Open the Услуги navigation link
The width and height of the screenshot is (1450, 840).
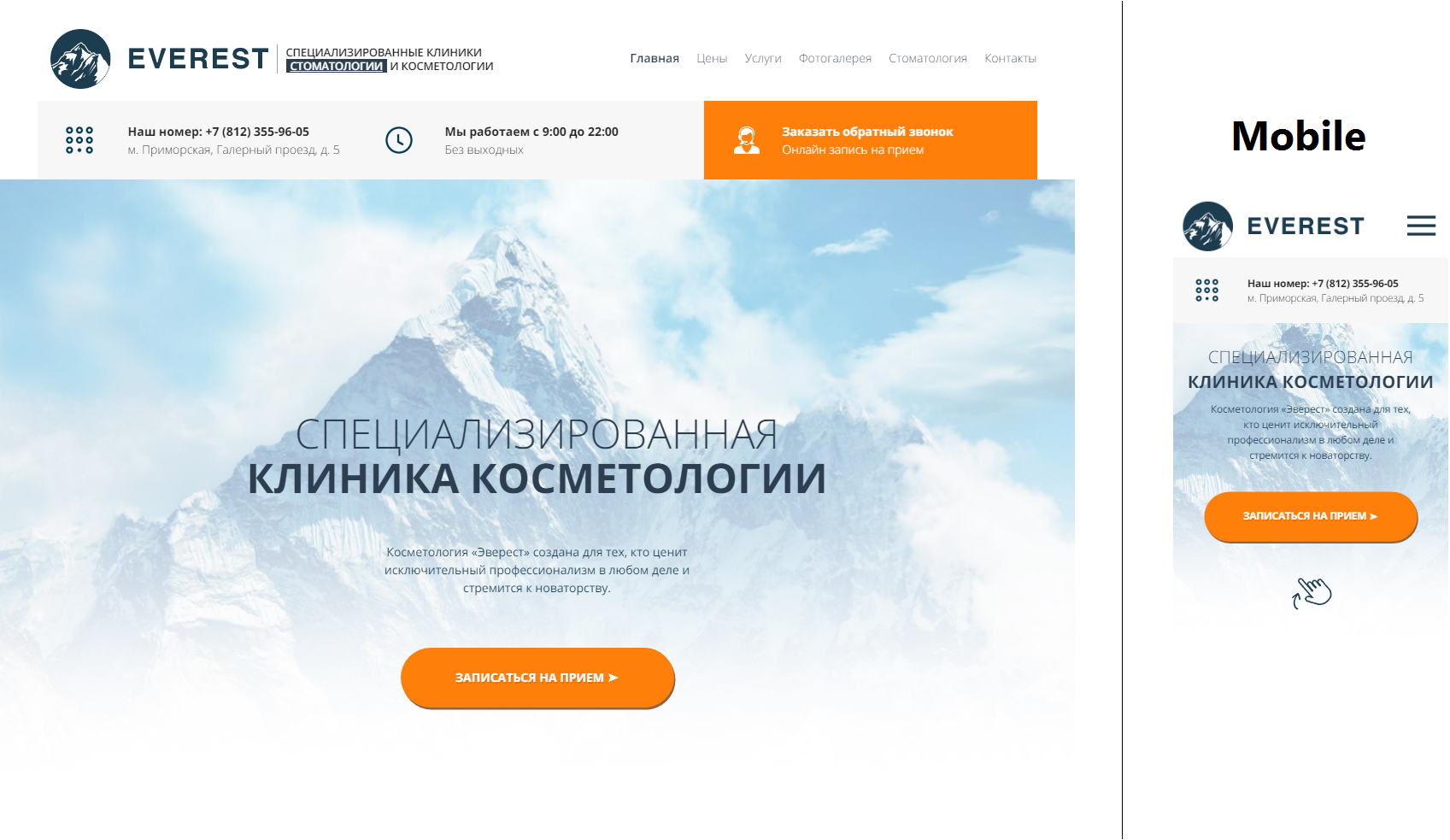(x=763, y=58)
